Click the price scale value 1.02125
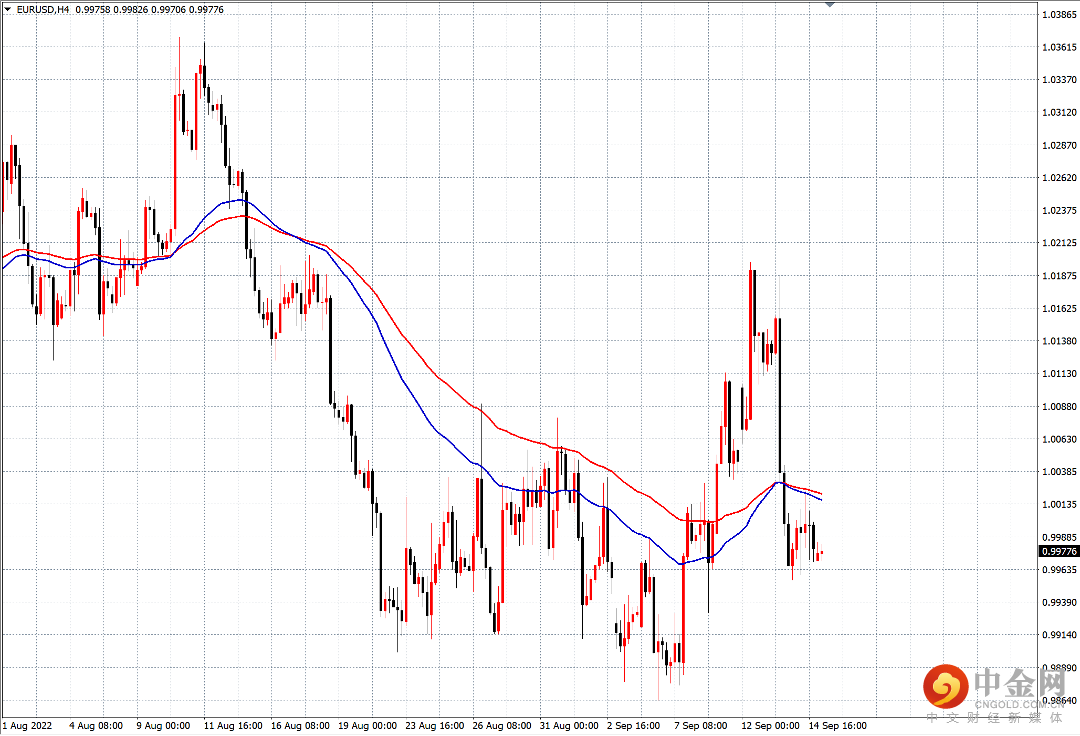The width and height of the screenshot is (1080, 736). 1059,243
